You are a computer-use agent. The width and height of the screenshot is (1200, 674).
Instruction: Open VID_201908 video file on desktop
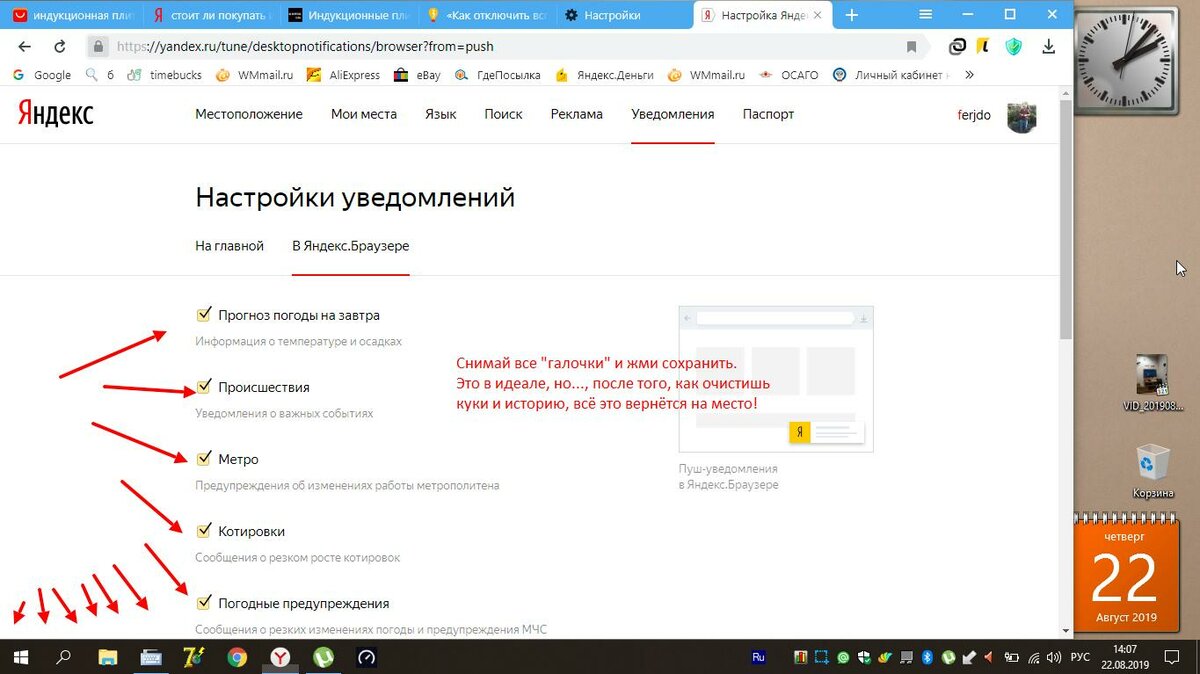[x=1153, y=382]
